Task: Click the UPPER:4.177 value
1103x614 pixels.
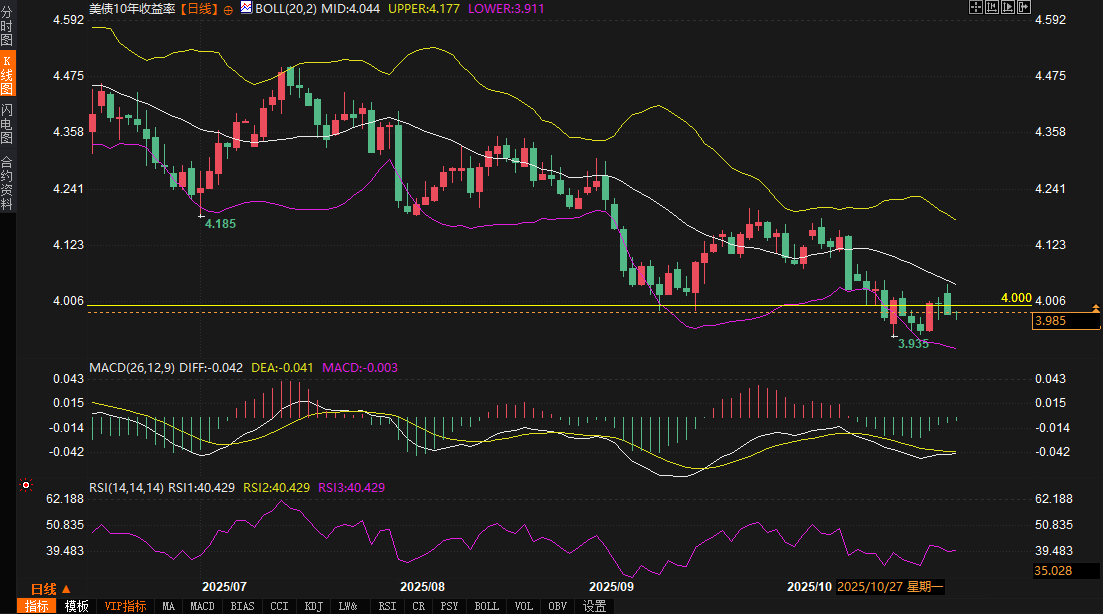Action: coord(423,9)
